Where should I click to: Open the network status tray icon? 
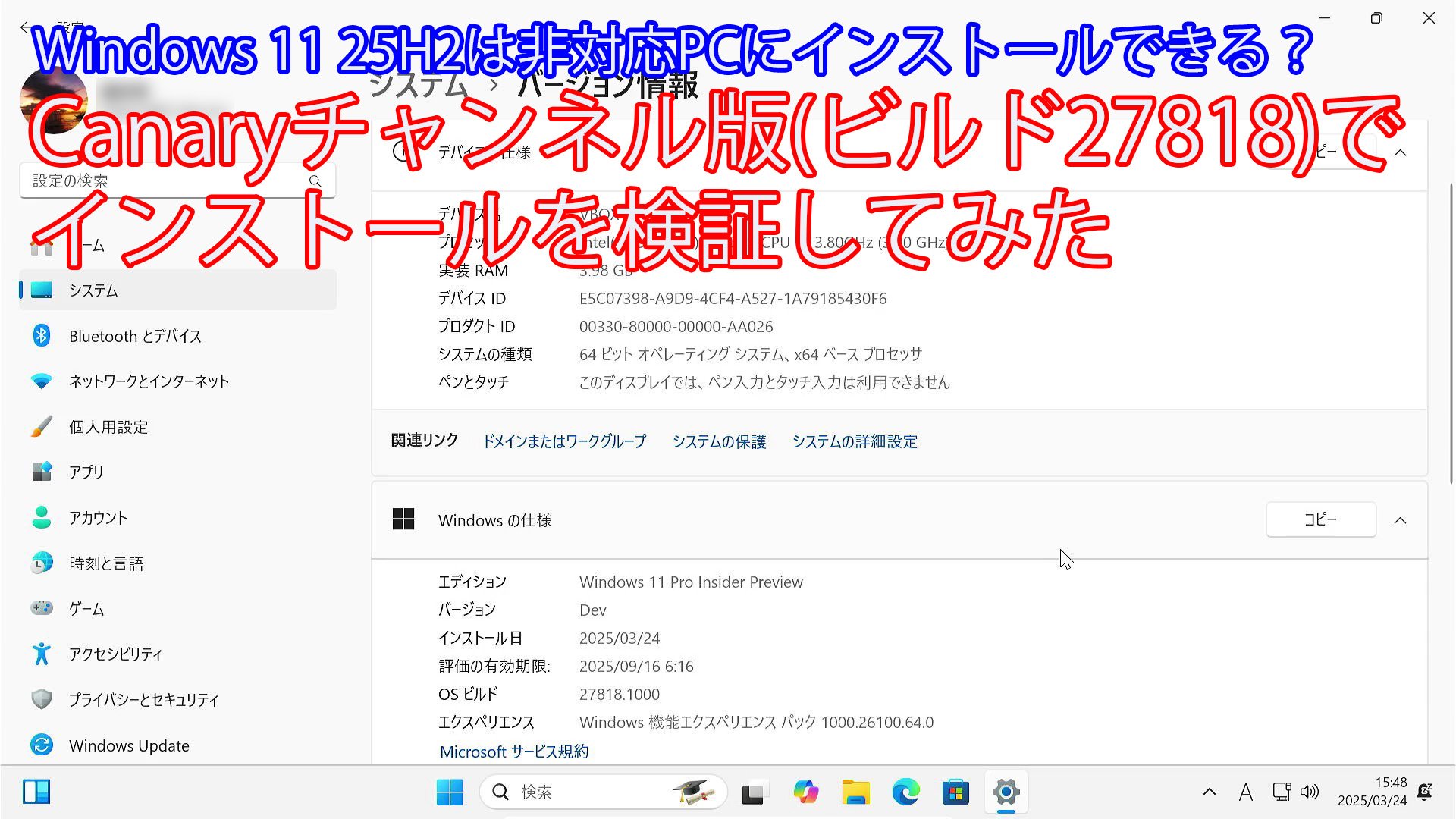tap(1282, 792)
